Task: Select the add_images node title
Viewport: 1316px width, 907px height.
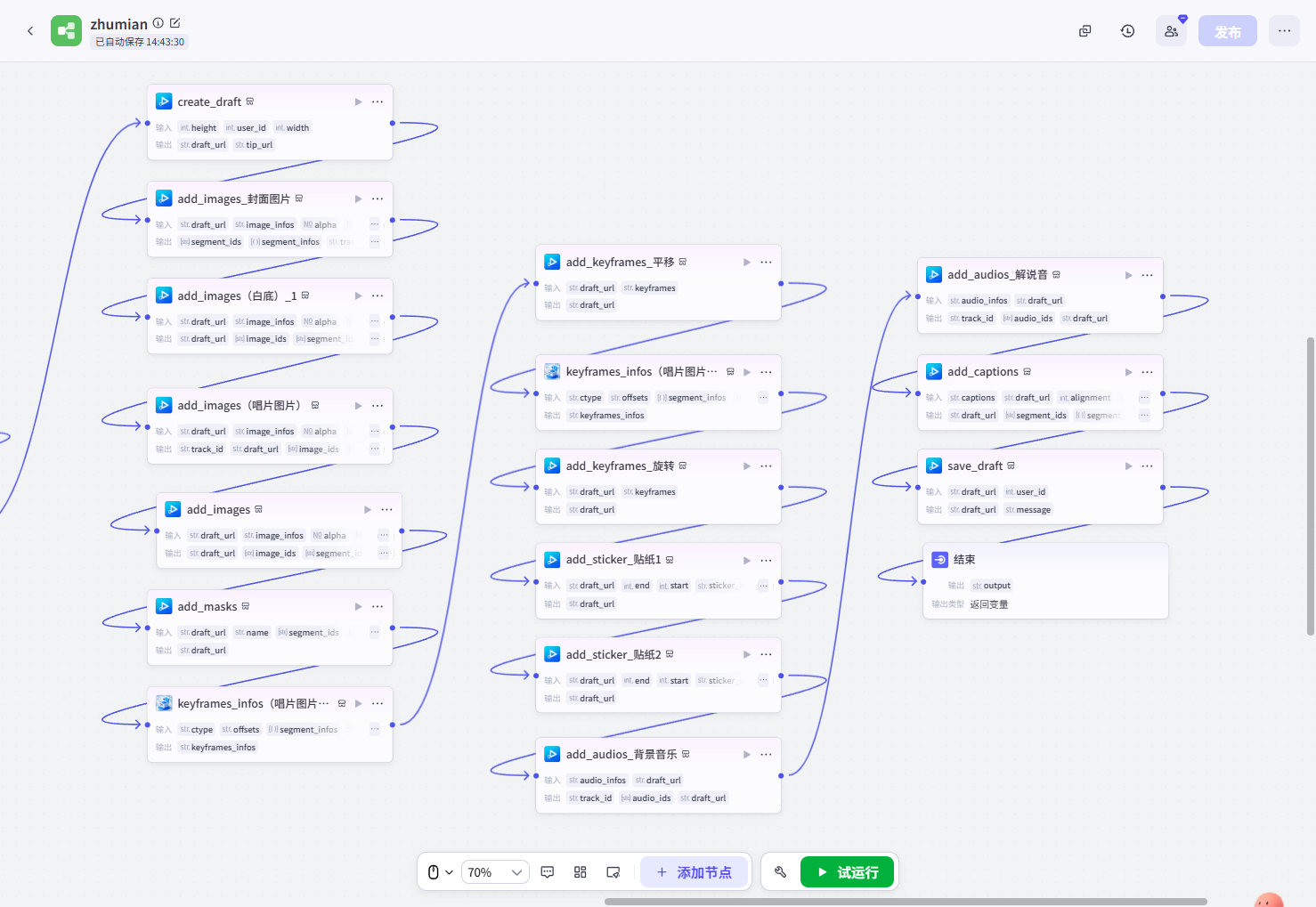Action: (x=218, y=510)
